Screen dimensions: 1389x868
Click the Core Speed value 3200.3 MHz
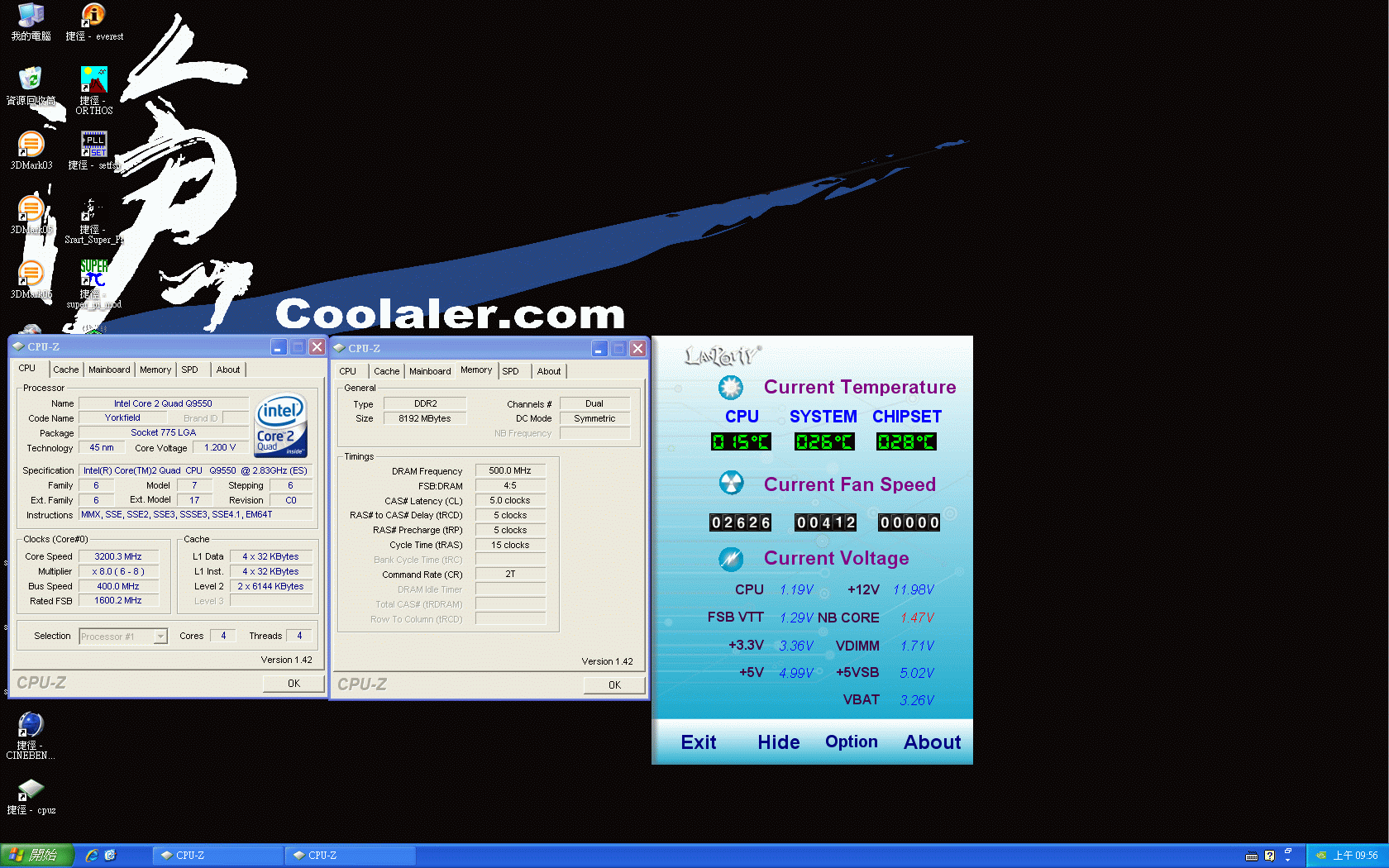click(x=118, y=557)
